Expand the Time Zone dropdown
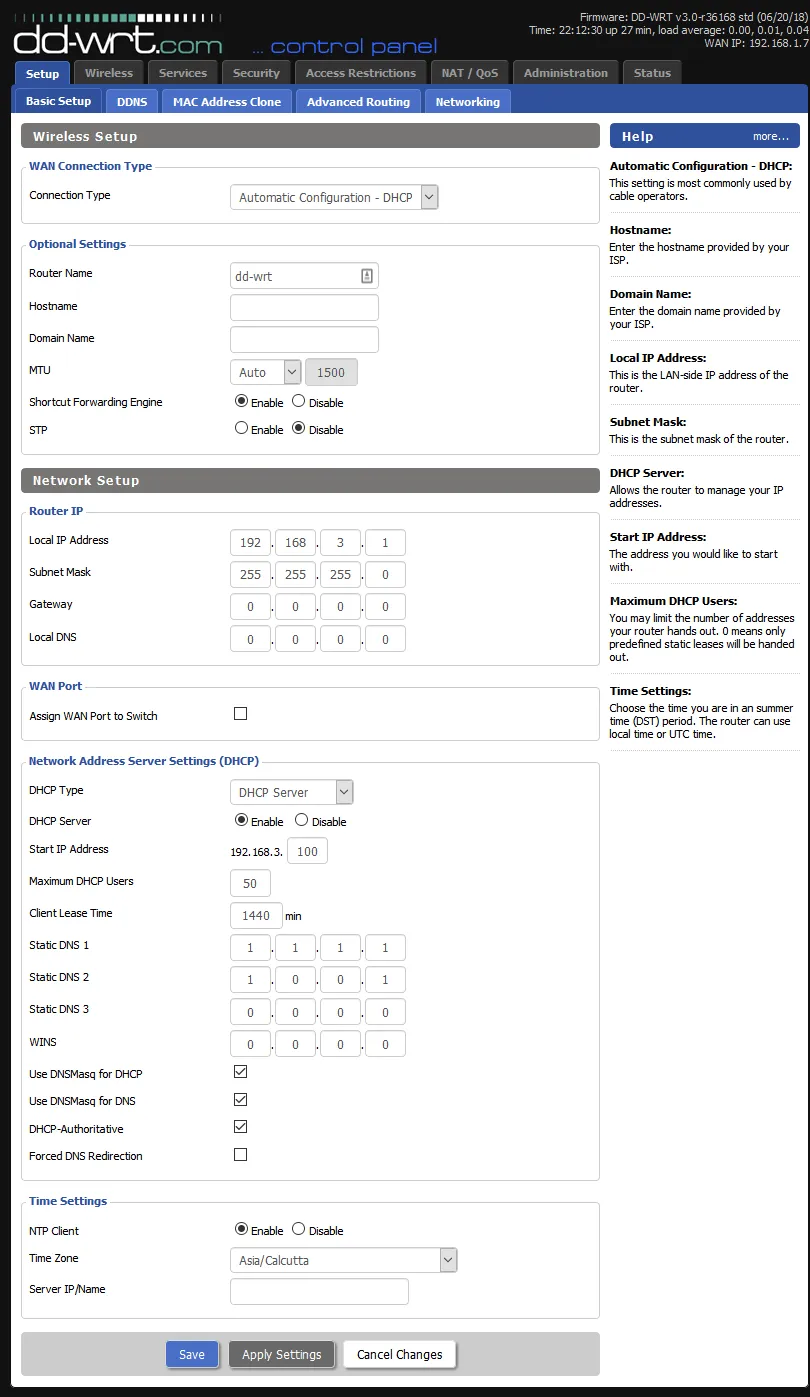810x1397 pixels. click(343, 1260)
